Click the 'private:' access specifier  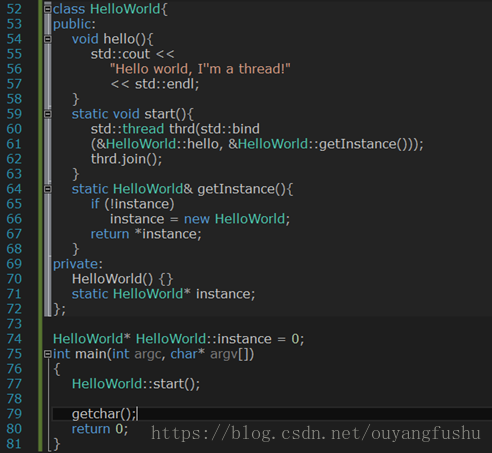[x=78, y=264]
